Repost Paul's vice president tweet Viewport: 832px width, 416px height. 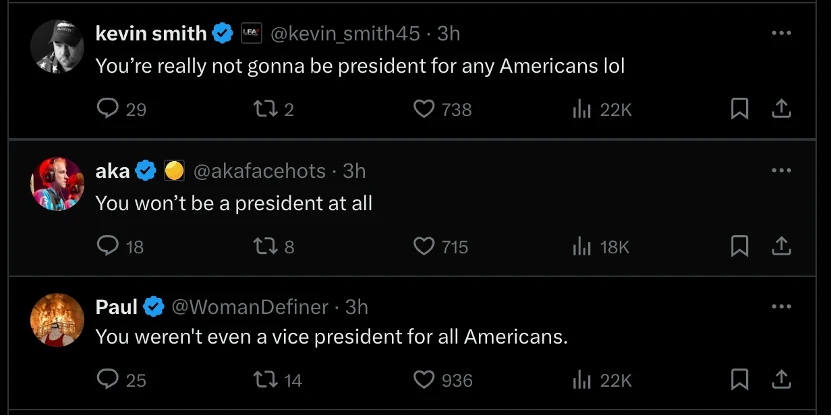click(x=265, y=380)
